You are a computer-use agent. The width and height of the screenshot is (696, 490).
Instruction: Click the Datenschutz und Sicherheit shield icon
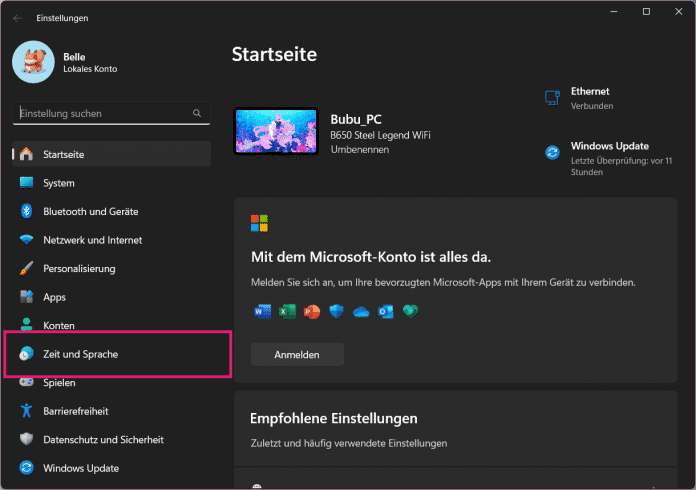(x=26, y=439)
